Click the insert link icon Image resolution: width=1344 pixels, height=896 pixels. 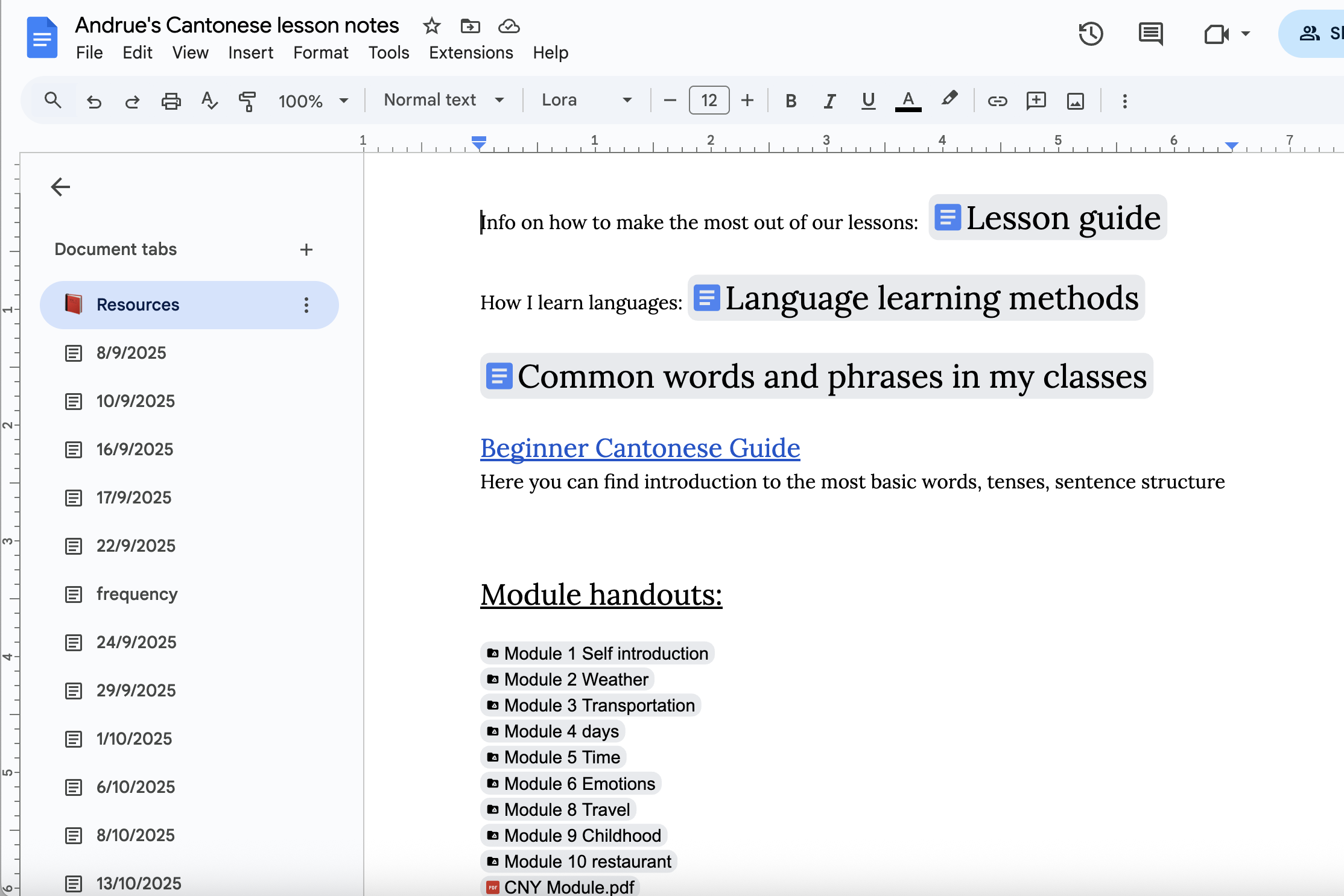tap(997, 101)
